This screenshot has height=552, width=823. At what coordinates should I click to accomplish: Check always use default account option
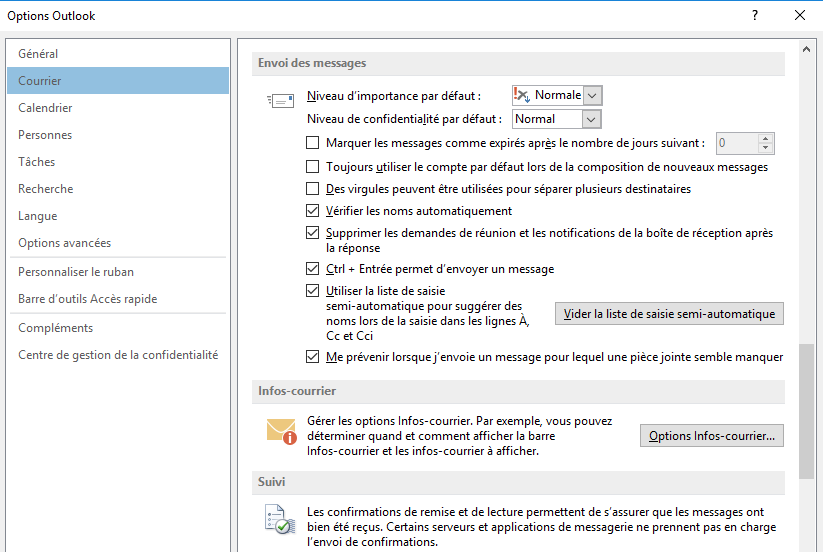point(312,167)
